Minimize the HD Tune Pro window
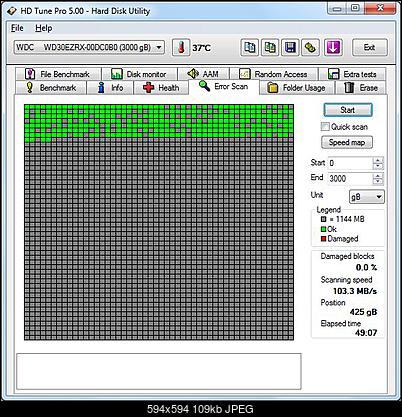402x417 pixels. [x=337, y=8]
